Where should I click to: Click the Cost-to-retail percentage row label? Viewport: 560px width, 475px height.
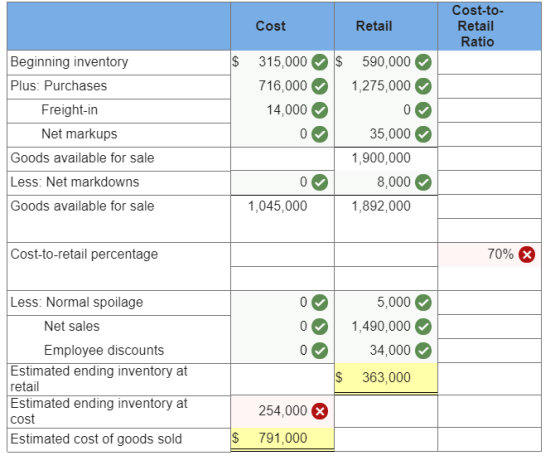[84, 255]
